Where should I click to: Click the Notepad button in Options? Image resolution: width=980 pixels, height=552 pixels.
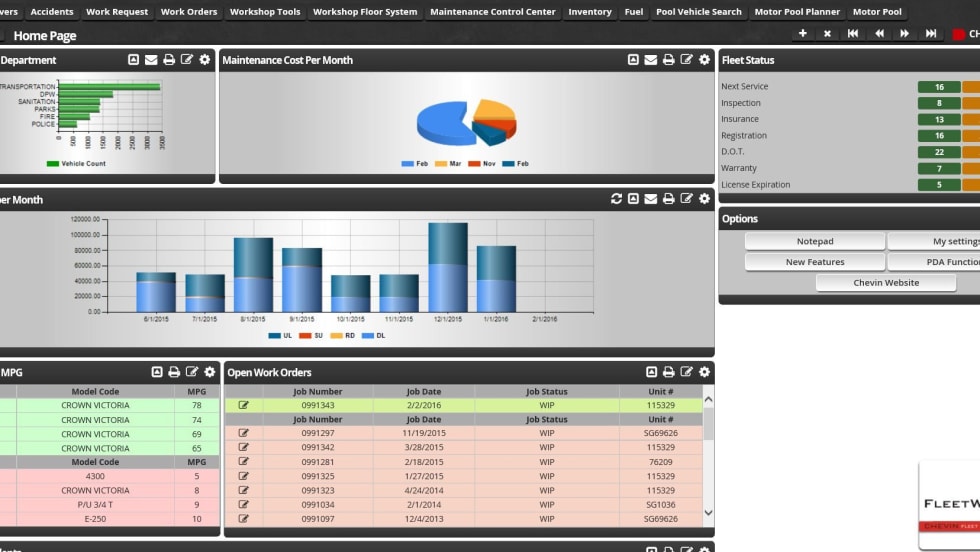click(814, 241)
